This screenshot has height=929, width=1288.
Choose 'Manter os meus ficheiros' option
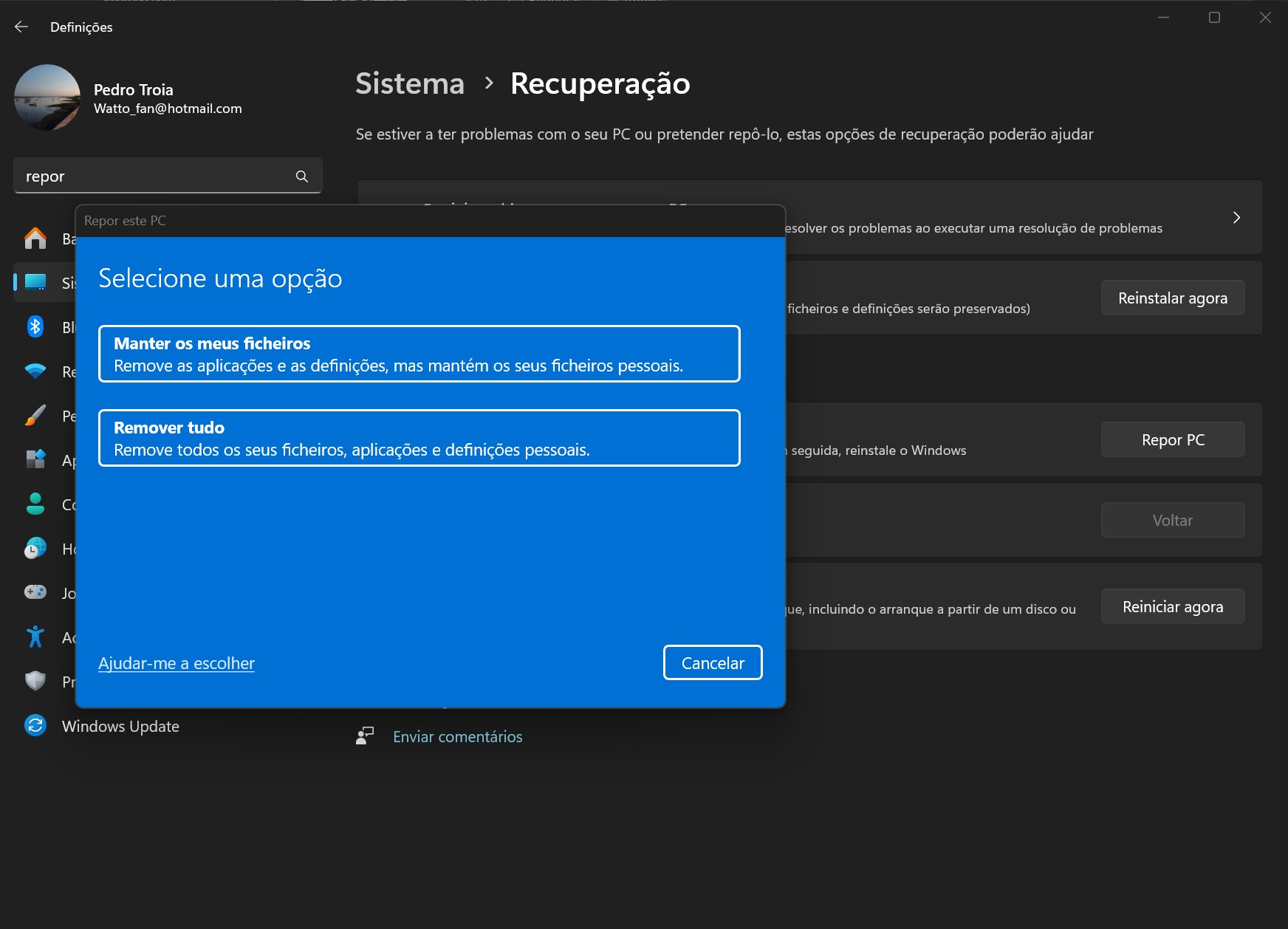[x=419, y=354]
